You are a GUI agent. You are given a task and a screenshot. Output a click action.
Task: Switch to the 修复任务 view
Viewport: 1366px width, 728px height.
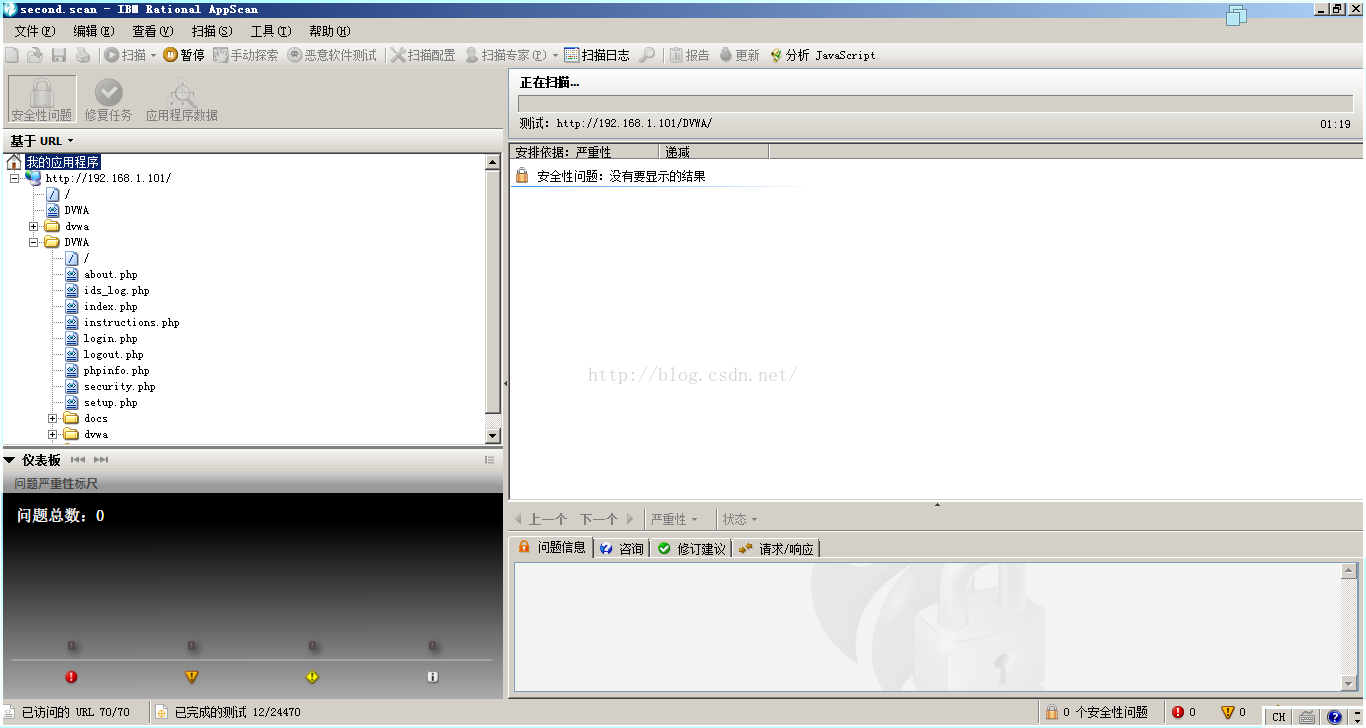108,100
